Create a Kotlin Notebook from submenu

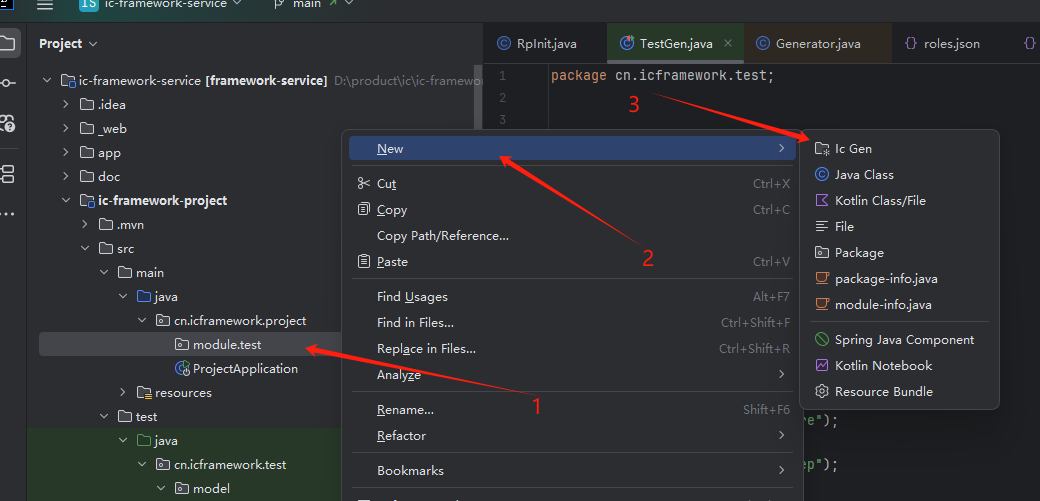(883, 366)
